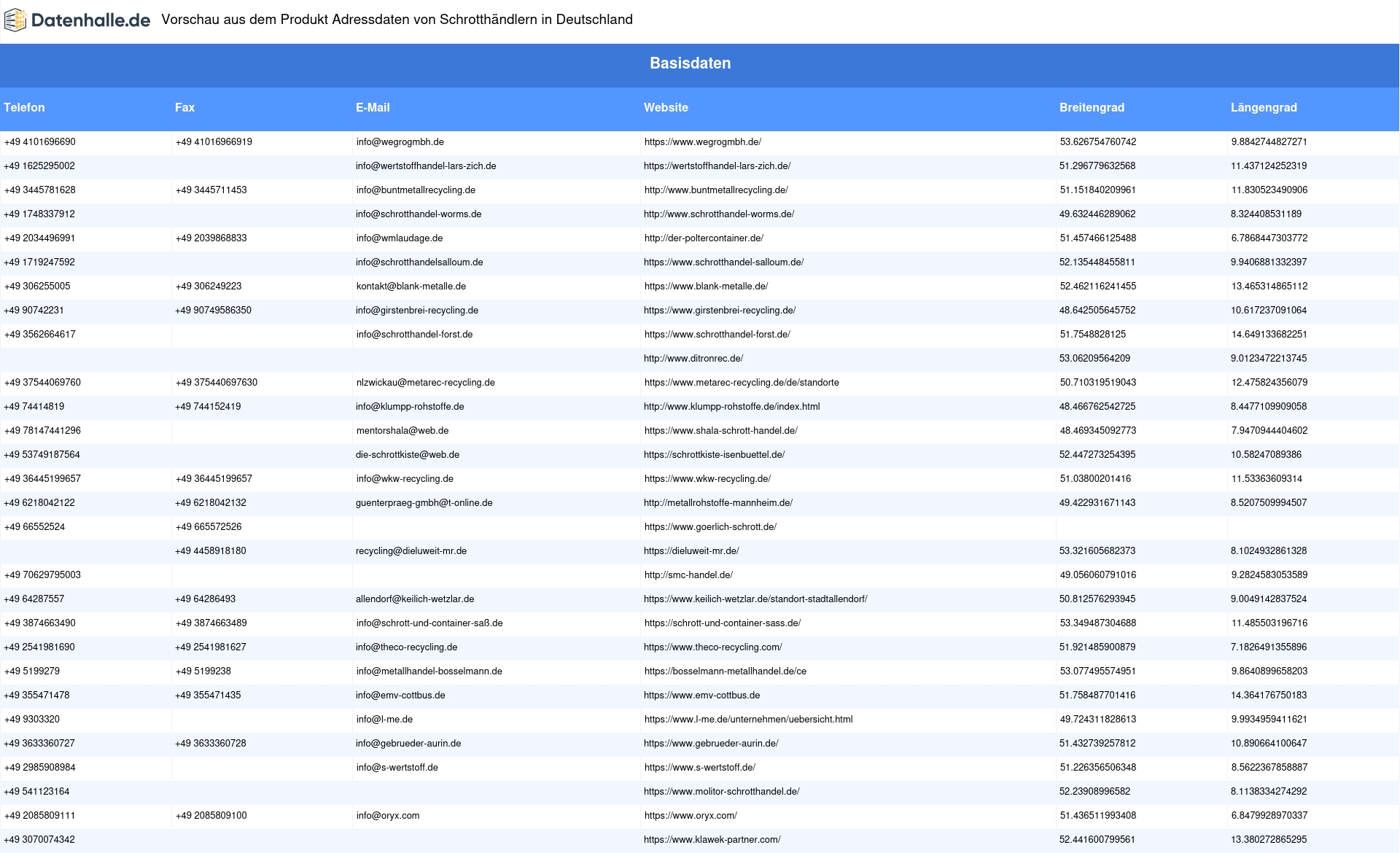Screen dimensions: 1400x853
Task: Select latitude value 48.642505645752
Action: click(1097, 311)
